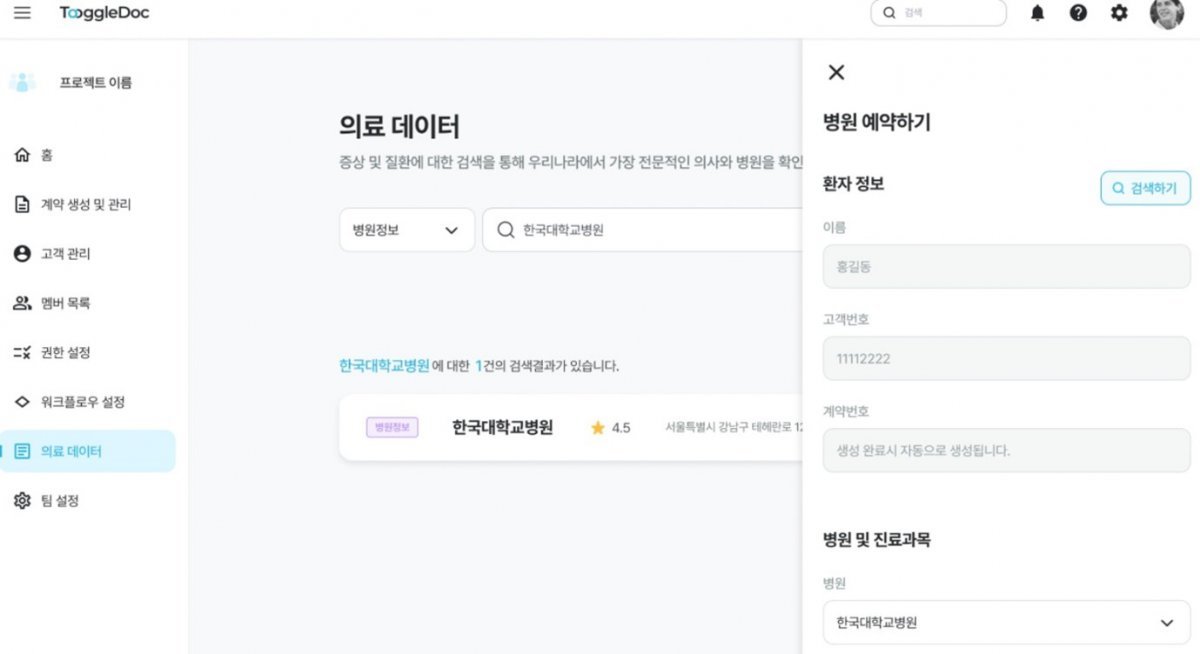Click the notification bell icon
The height and width of the screenshot is (654, 1200).
1037,13
